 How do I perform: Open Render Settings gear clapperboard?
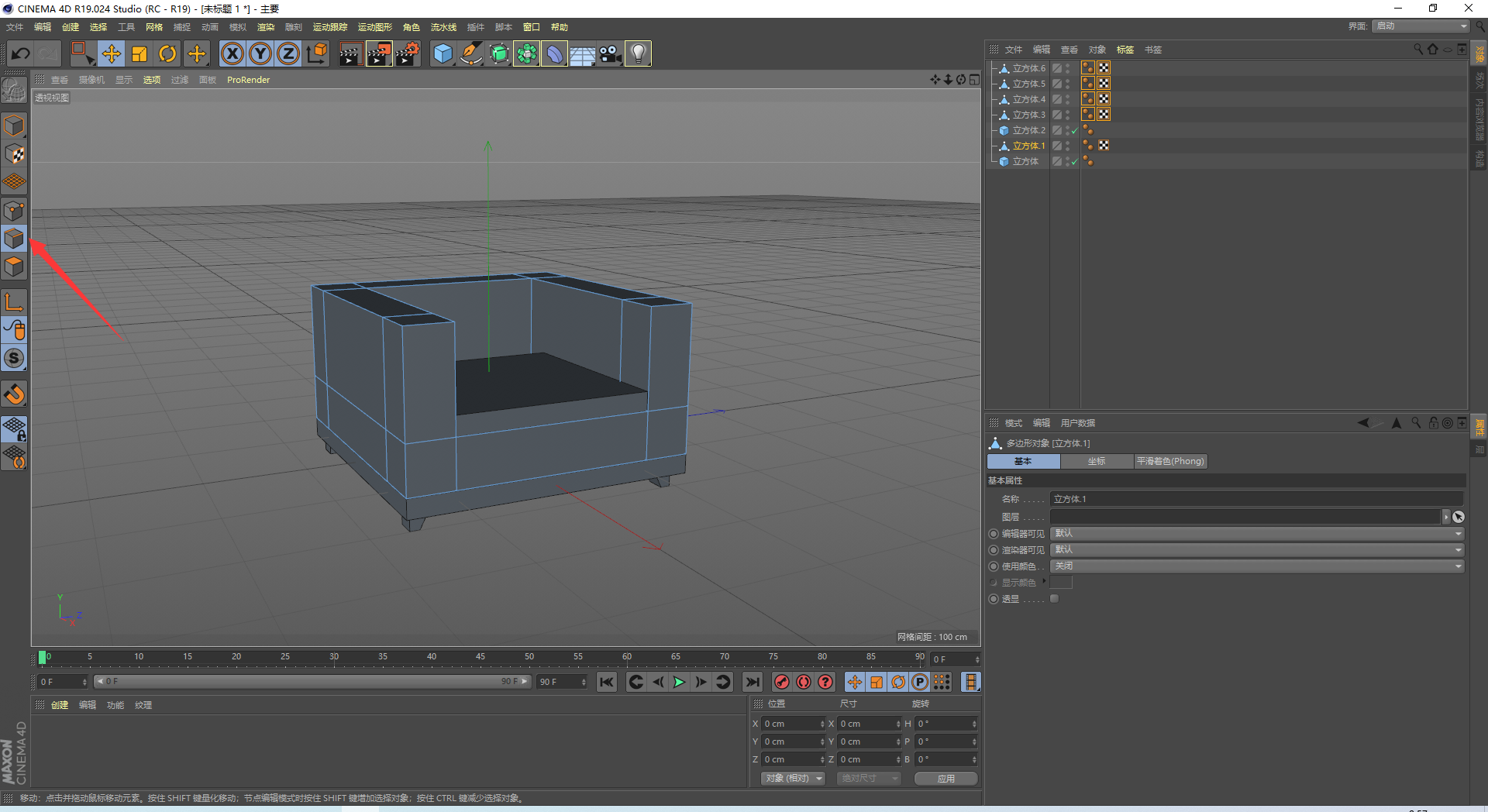pos(408,53)
